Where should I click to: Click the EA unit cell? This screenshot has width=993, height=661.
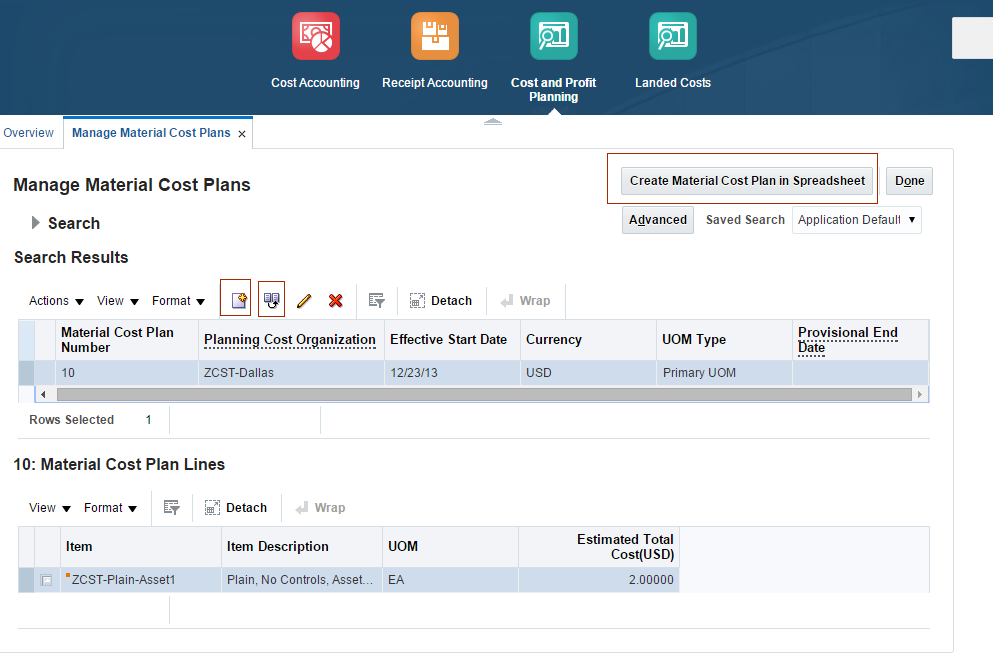pos(450,580)
